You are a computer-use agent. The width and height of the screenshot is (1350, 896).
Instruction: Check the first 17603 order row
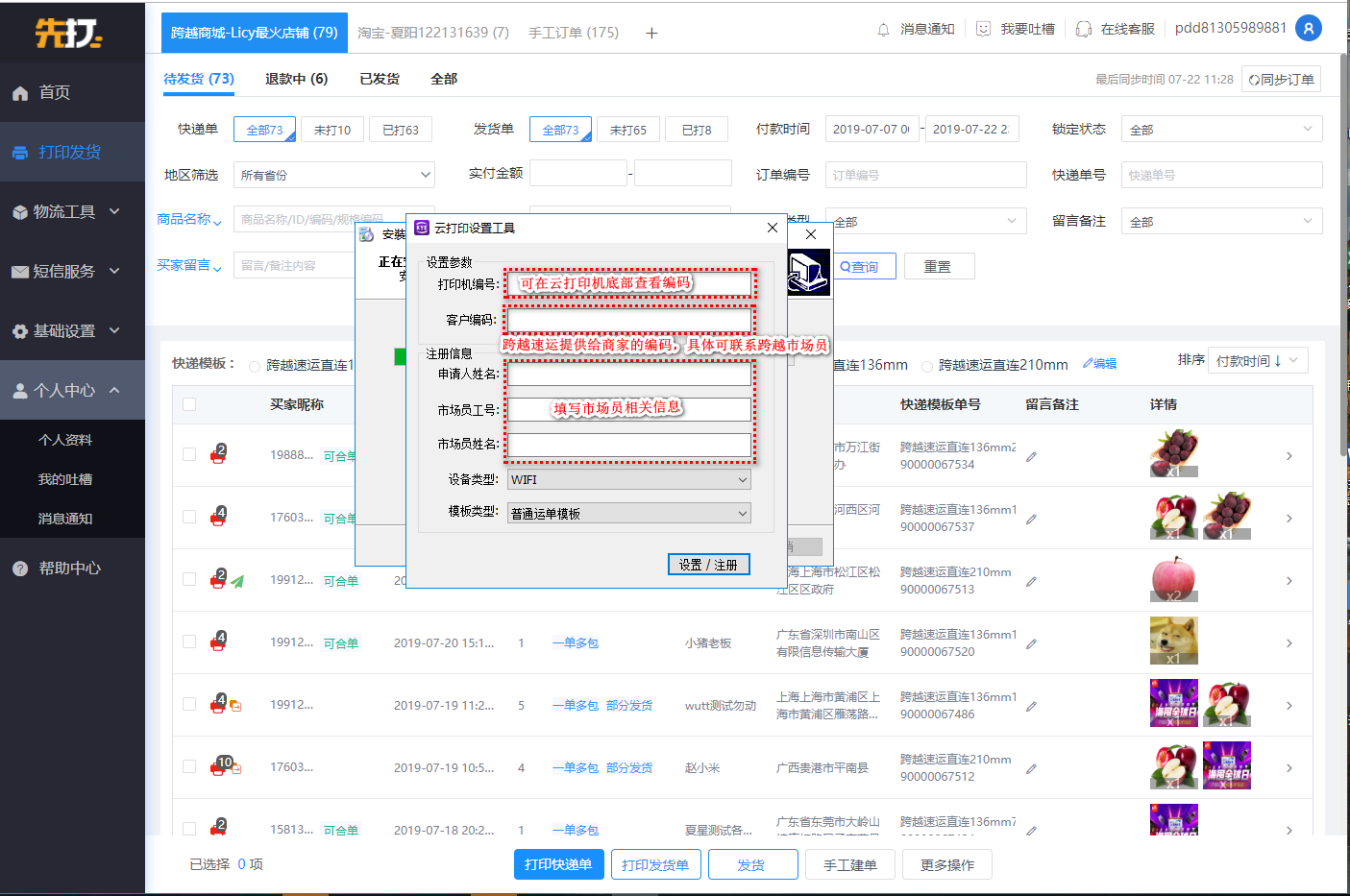pyautogui.click(x=189, y=517)
